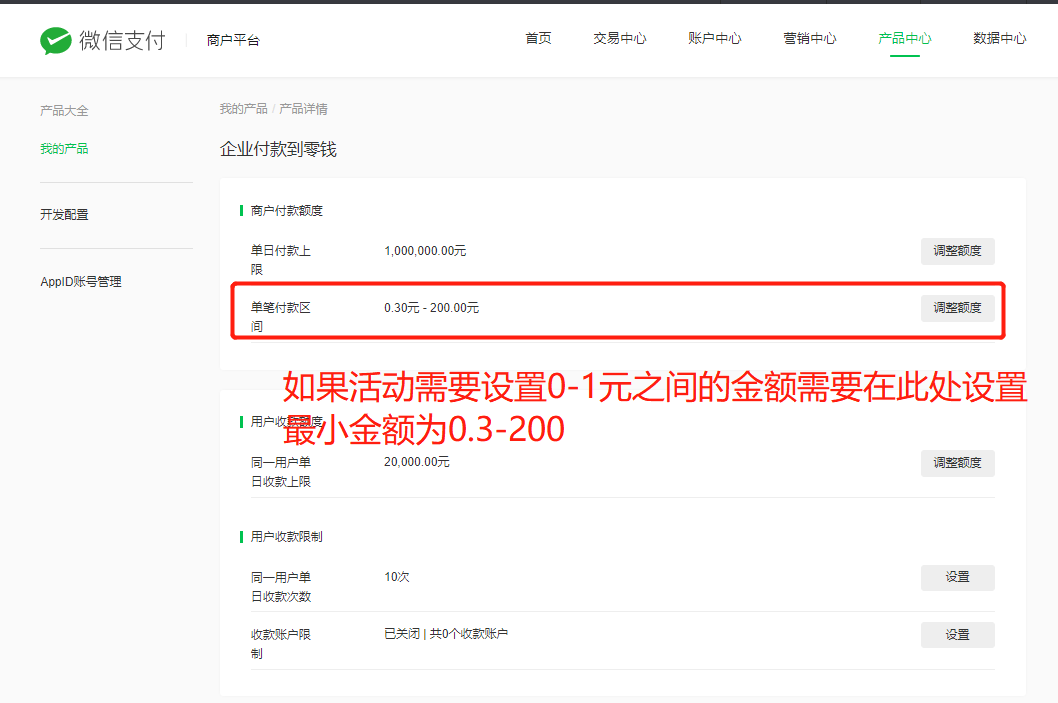Click 我的产品 breadcrumb link
This screenshot has width=1058, height=703.
pyautogui.click(x=244, y=109)
